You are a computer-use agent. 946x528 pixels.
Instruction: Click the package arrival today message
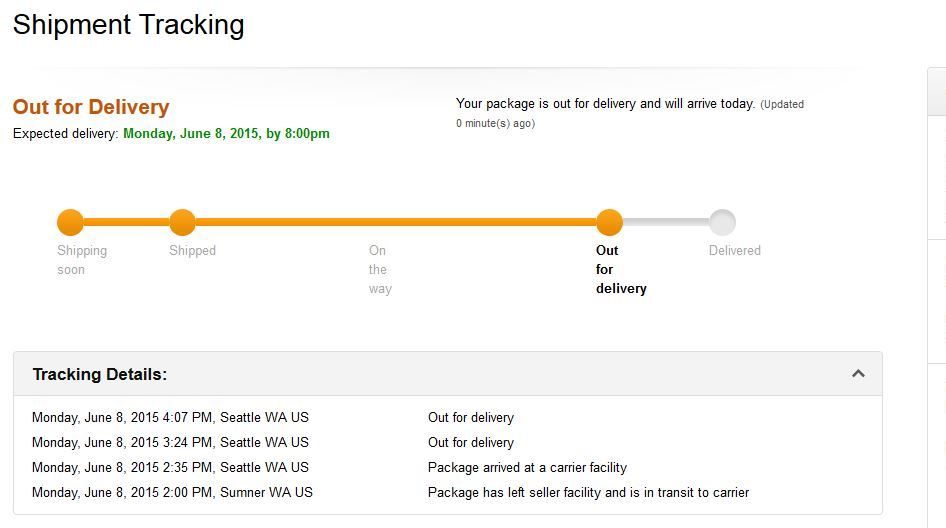point(605,103)
